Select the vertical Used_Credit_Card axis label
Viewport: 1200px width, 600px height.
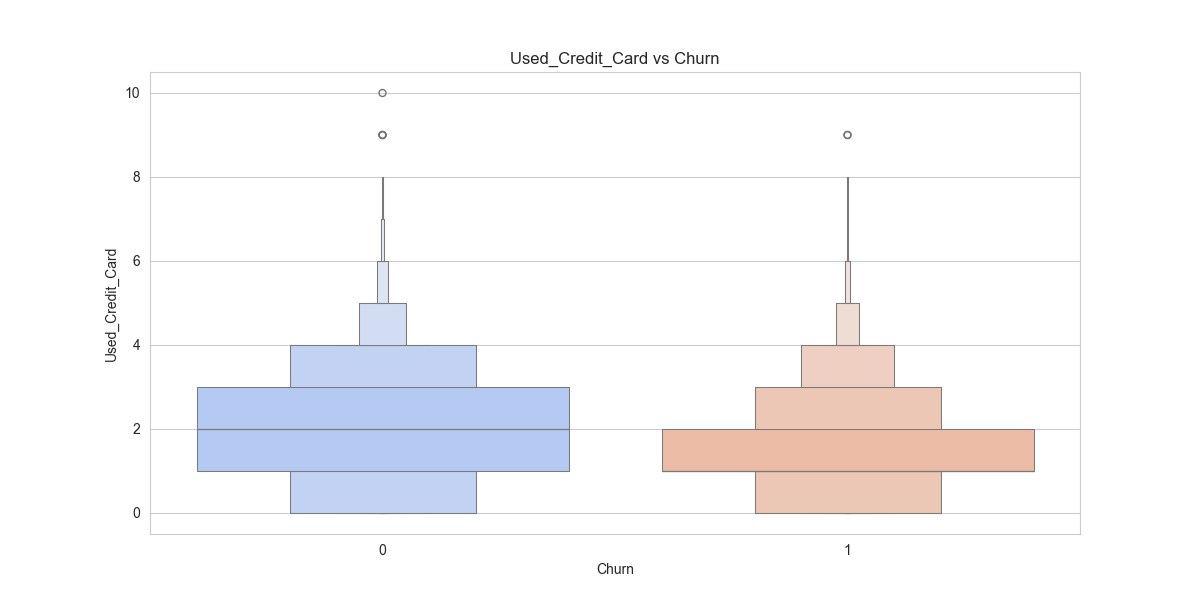[112, 305]
